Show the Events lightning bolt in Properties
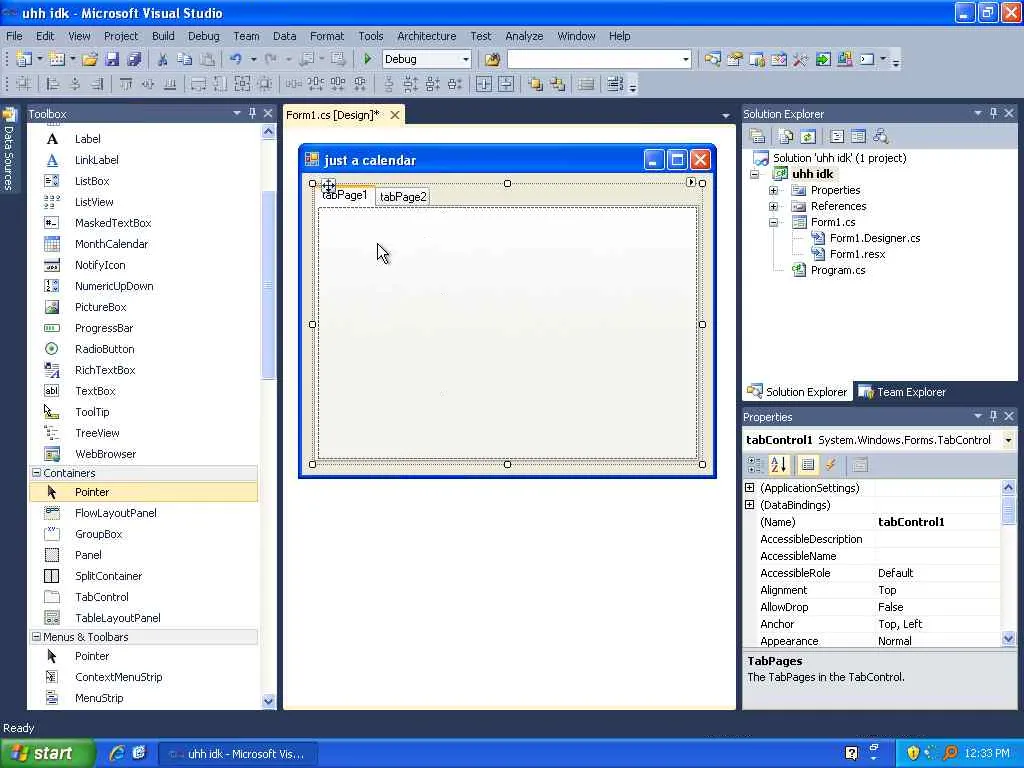The height and width of the screenshot is (768, 1024). pyautogui.click(x=830, y=465)
